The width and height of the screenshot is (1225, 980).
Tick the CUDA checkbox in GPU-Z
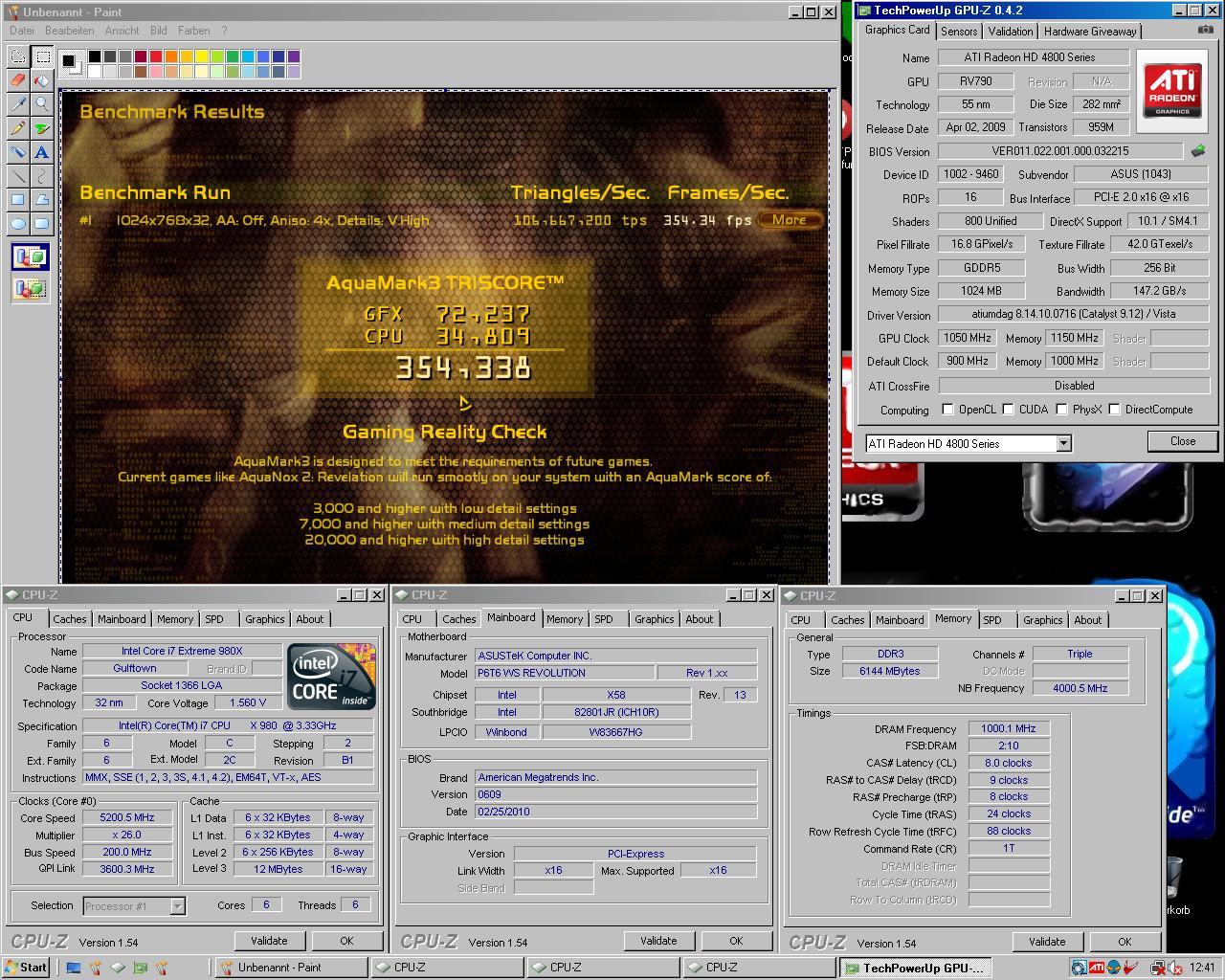pyautogui.click(x=1008, y=410)
